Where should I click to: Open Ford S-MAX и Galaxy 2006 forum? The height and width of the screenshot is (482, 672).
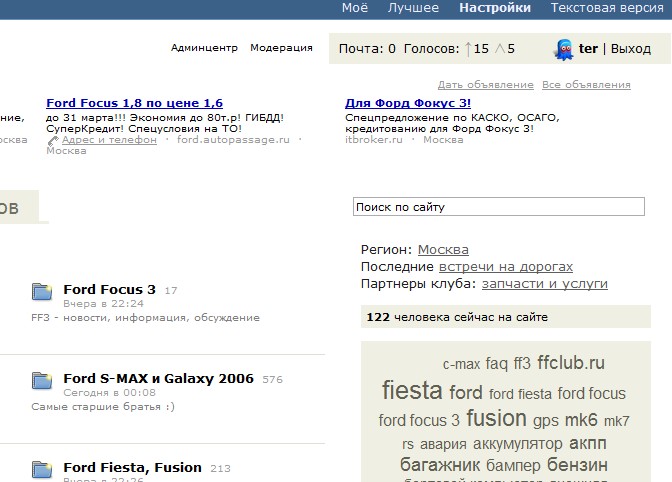[x=159, y=379]
